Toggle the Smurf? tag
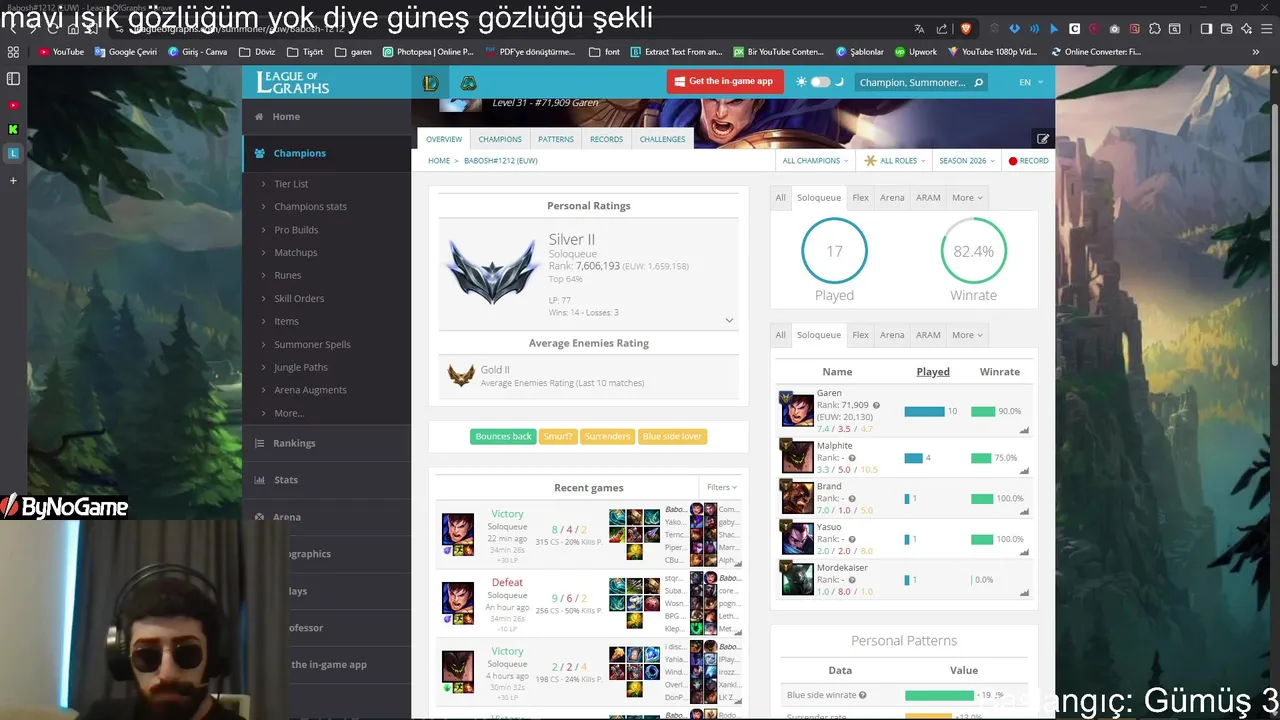The height and width of the screenshot is (720, 1280). click(x=558, y=436)
